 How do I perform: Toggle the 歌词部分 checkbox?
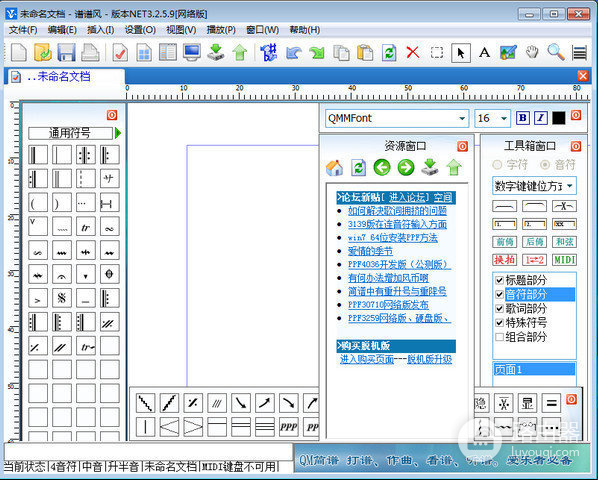pyautogui.click(x=499, y=308)
